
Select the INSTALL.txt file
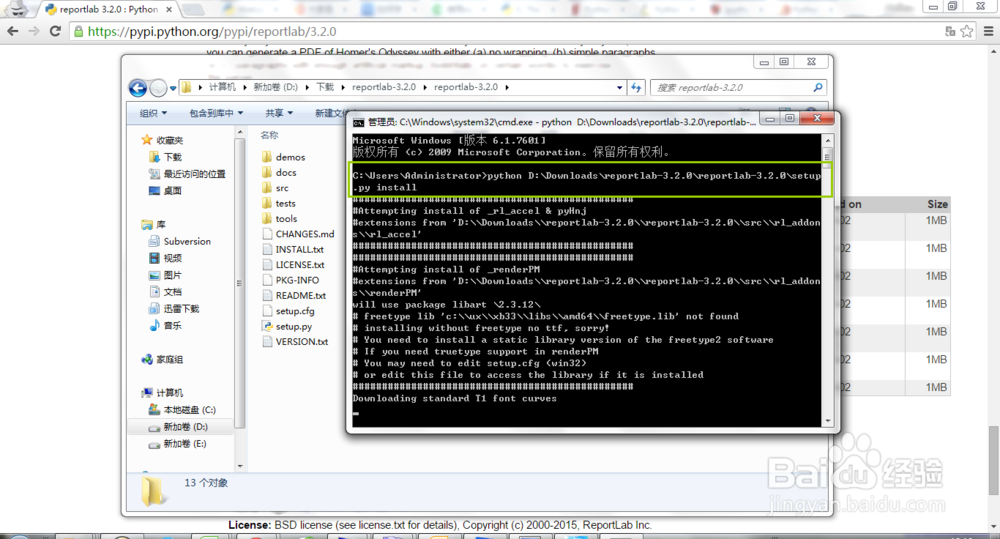[x=293, y=249]
